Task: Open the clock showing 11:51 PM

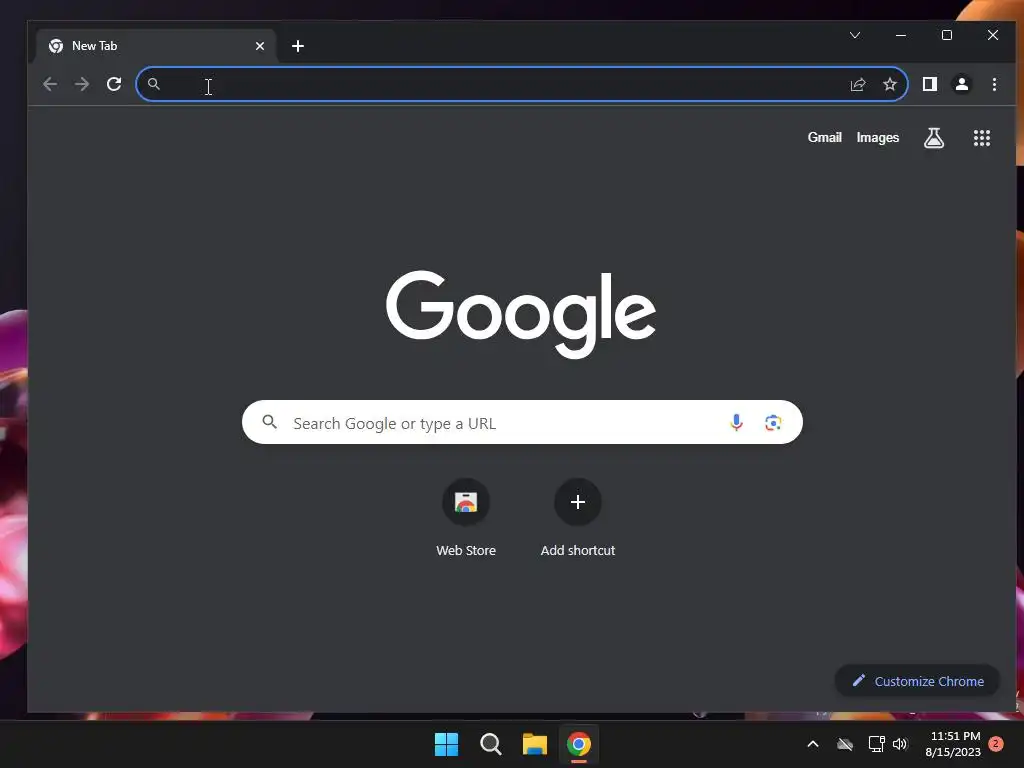Action: click(x=953, y=744)
